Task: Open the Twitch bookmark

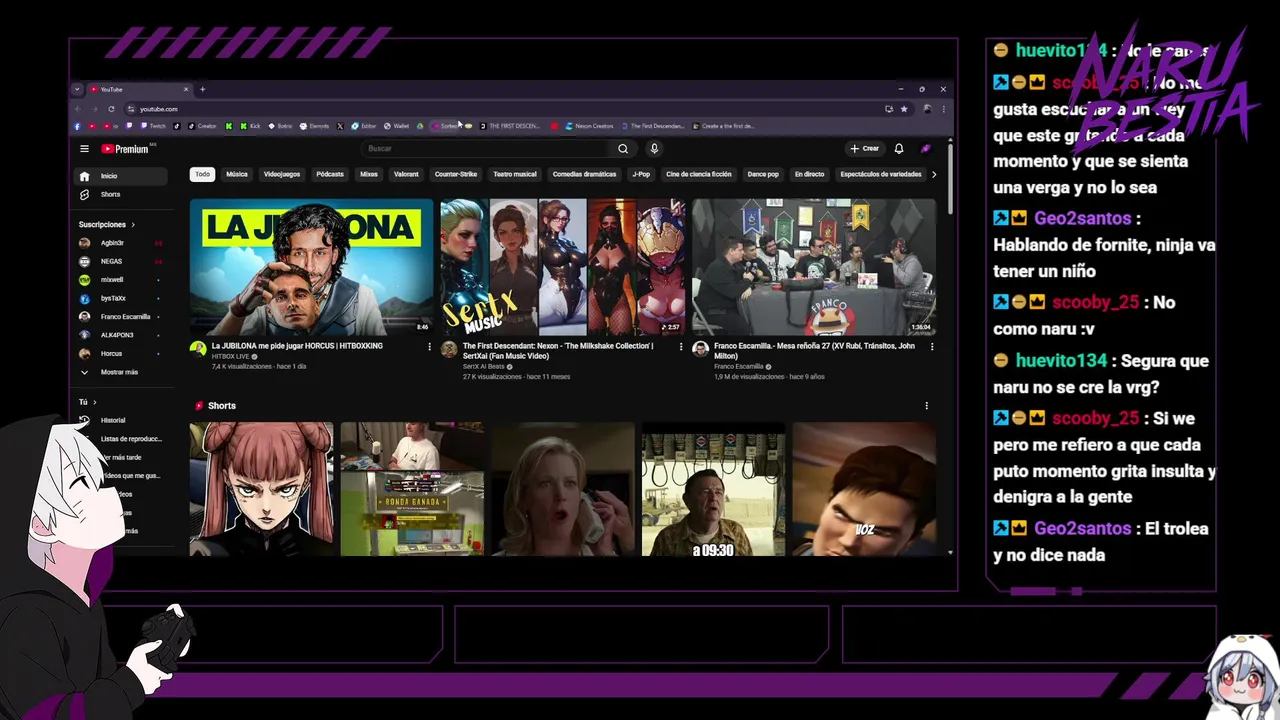Action: [153, 126]
